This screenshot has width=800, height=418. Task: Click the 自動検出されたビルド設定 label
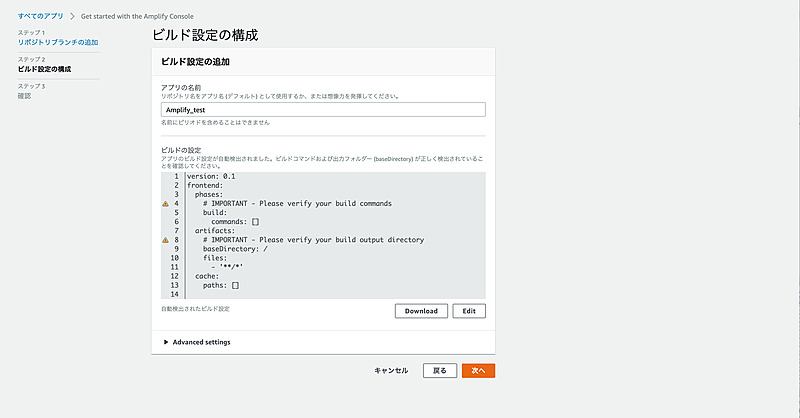coord(195,309)
